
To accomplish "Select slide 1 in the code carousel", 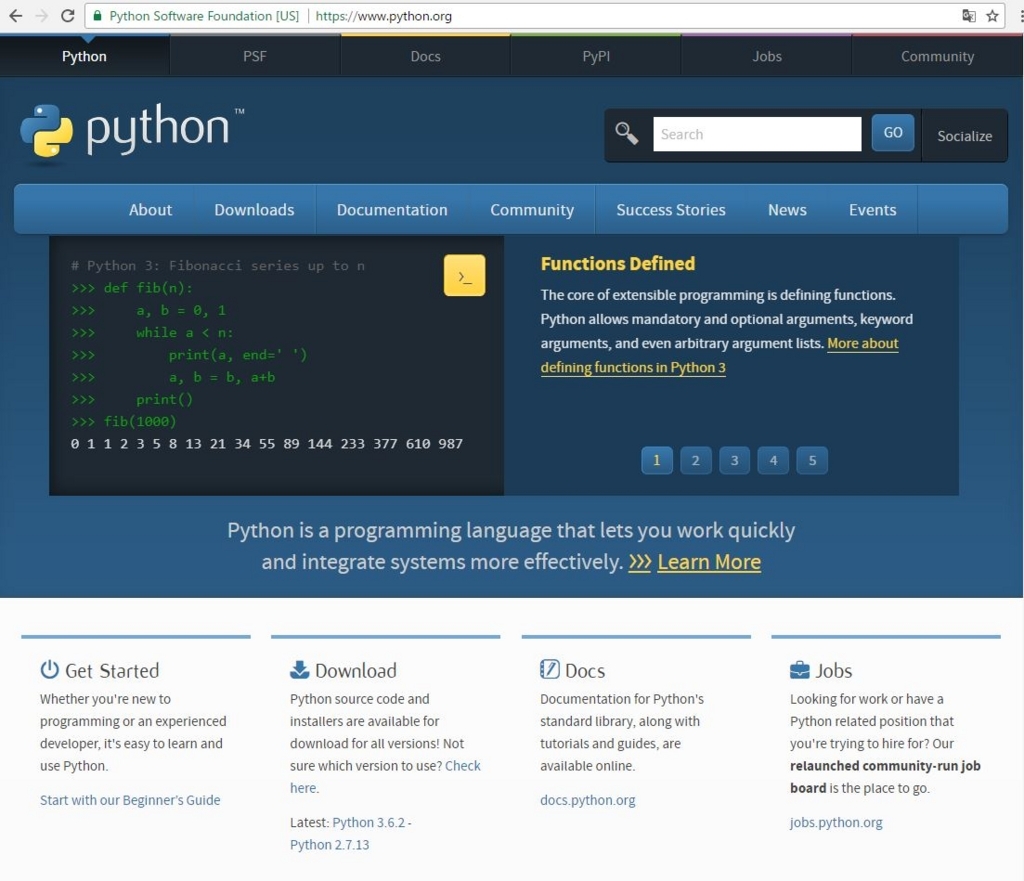I will (x=657, y=460).
